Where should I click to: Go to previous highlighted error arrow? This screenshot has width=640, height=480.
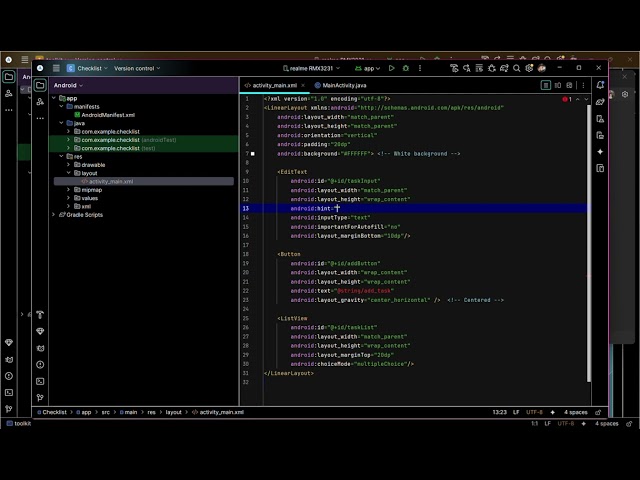578,99
